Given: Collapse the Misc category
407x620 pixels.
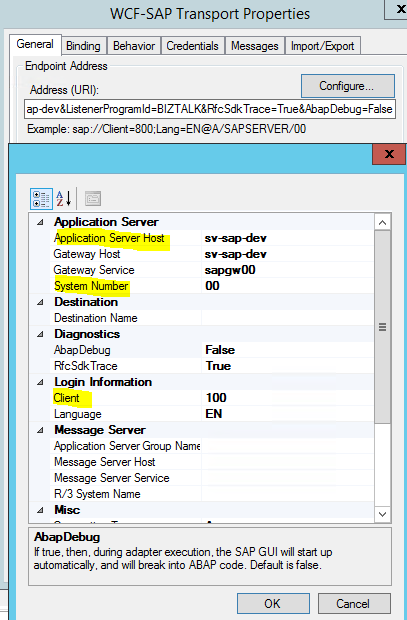Looking at the screenshot, I should [40, 510].
